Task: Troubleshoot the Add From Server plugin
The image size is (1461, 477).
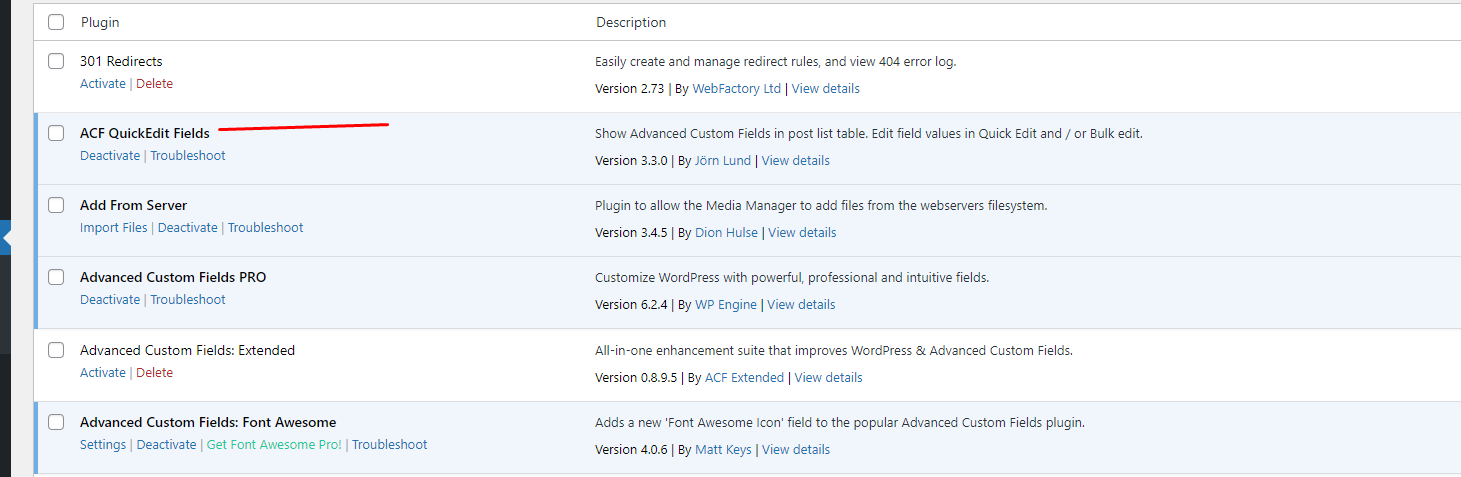Action: [266, 228]
